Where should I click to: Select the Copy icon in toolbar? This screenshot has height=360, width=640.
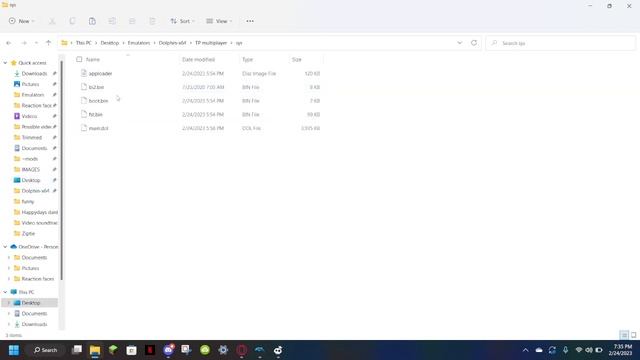pos(72,21)
